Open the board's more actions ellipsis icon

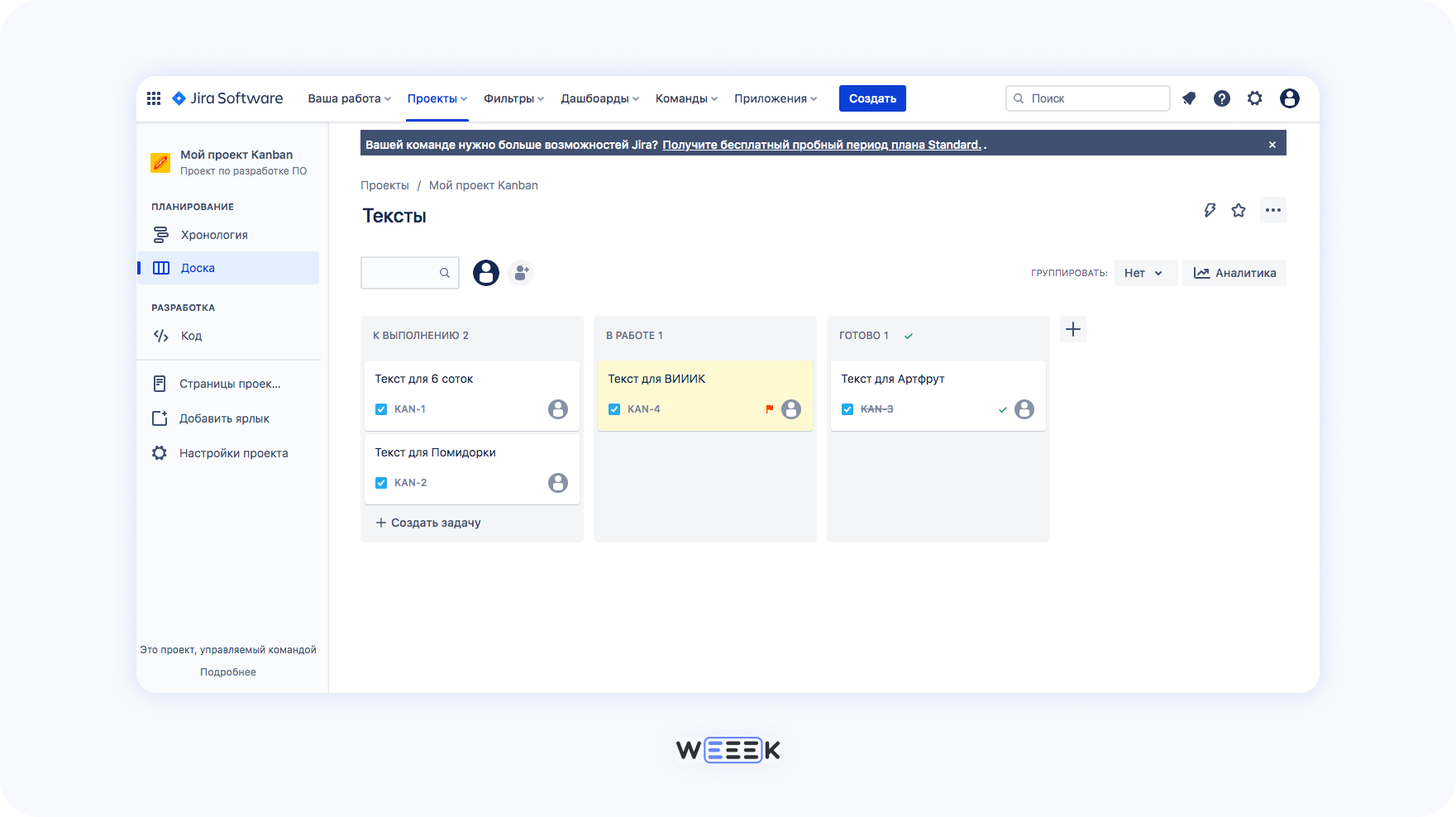1272,210
